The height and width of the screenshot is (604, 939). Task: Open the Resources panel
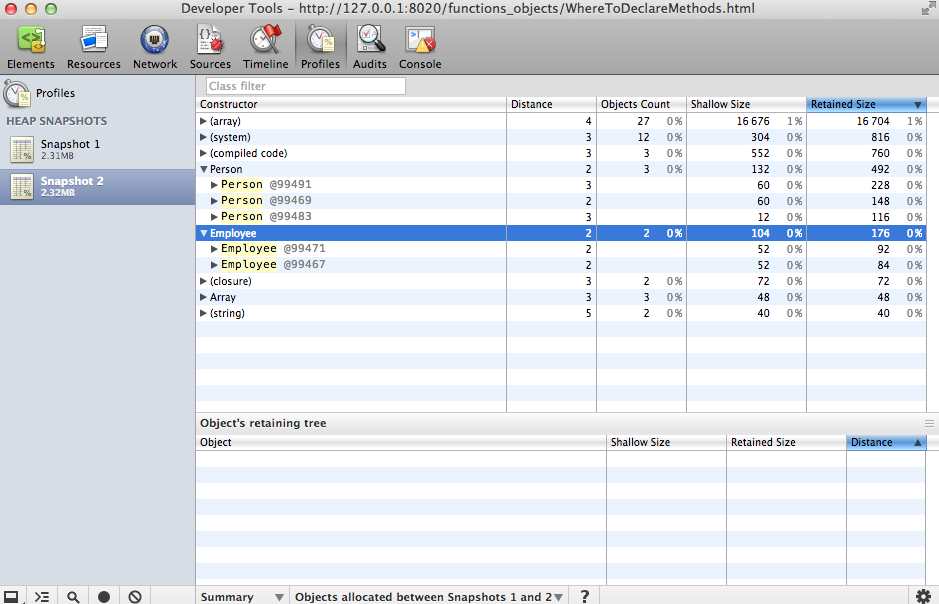[x=93, y=47]
